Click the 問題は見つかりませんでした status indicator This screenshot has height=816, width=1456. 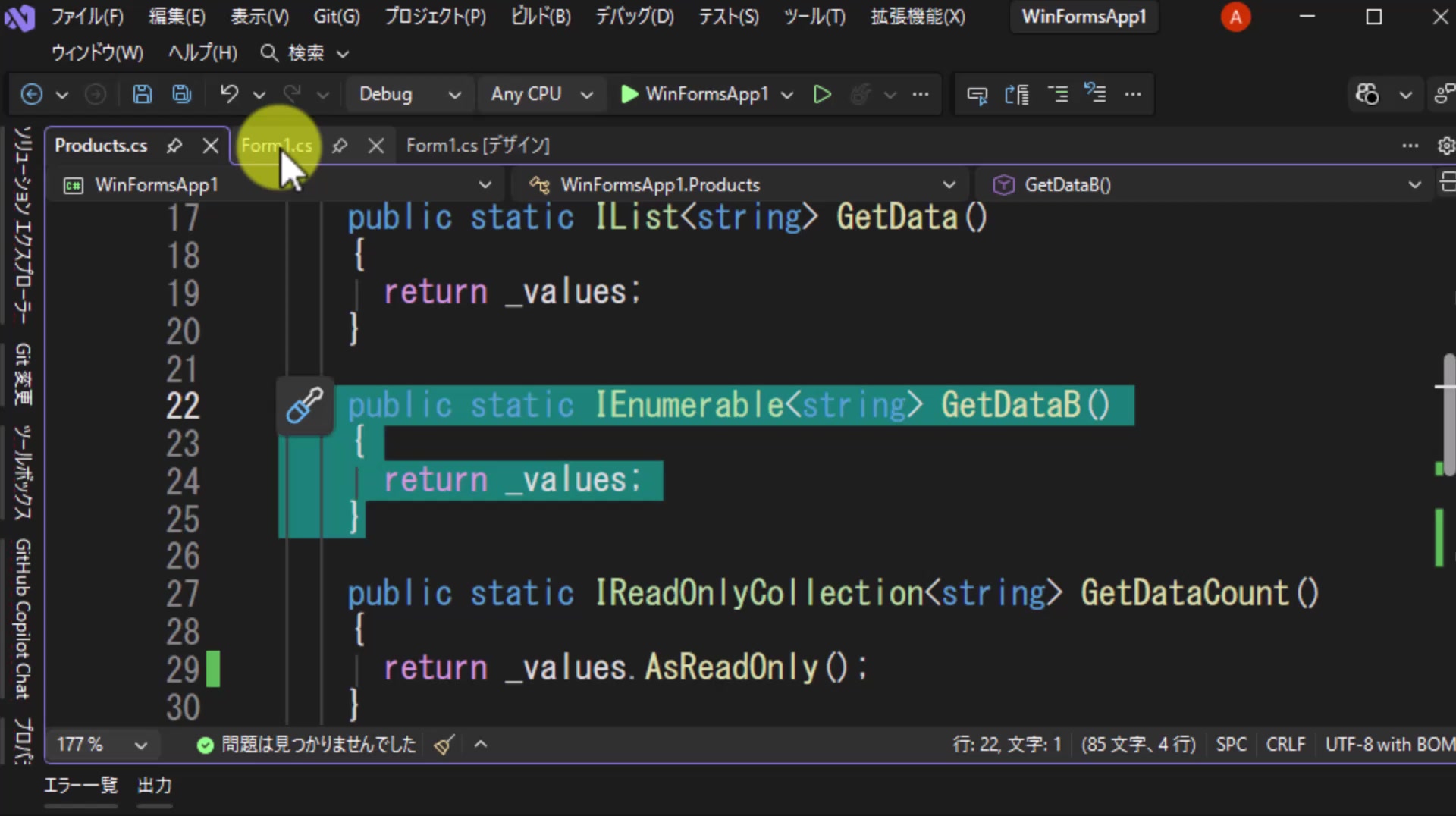306,745
